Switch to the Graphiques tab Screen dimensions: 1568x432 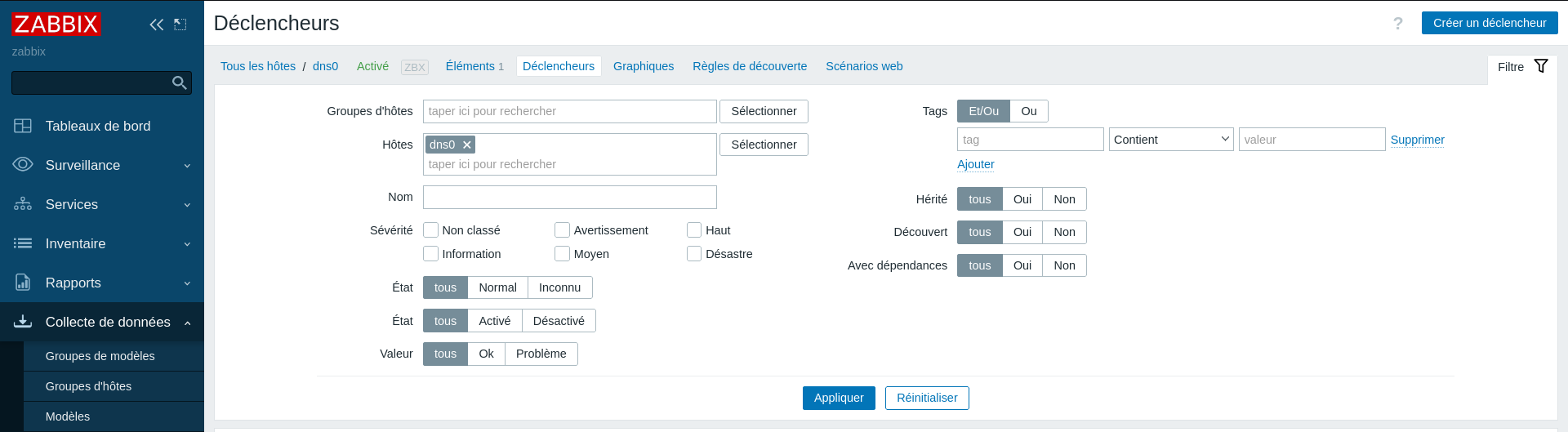644,66
